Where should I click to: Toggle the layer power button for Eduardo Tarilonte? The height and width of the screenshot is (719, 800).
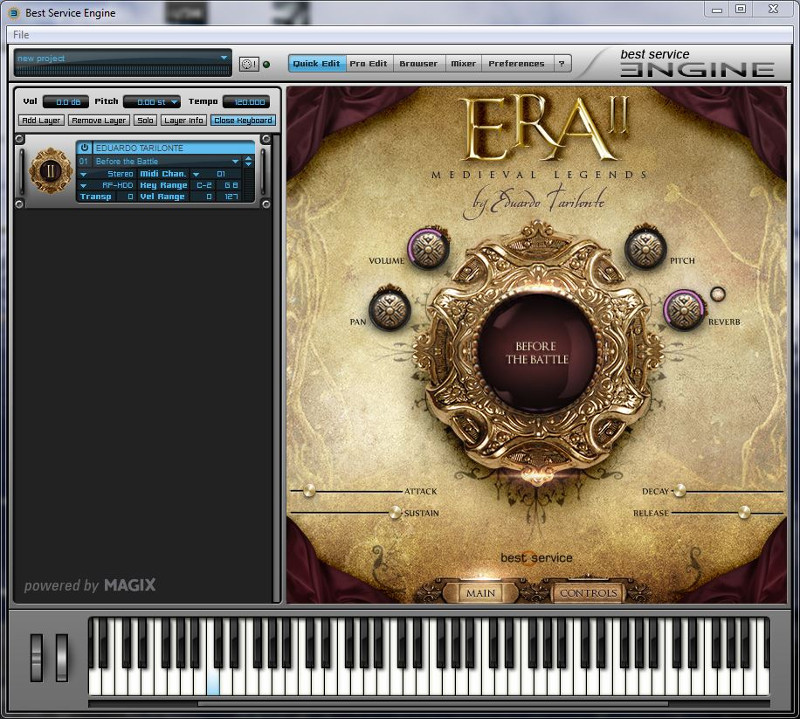84,147
